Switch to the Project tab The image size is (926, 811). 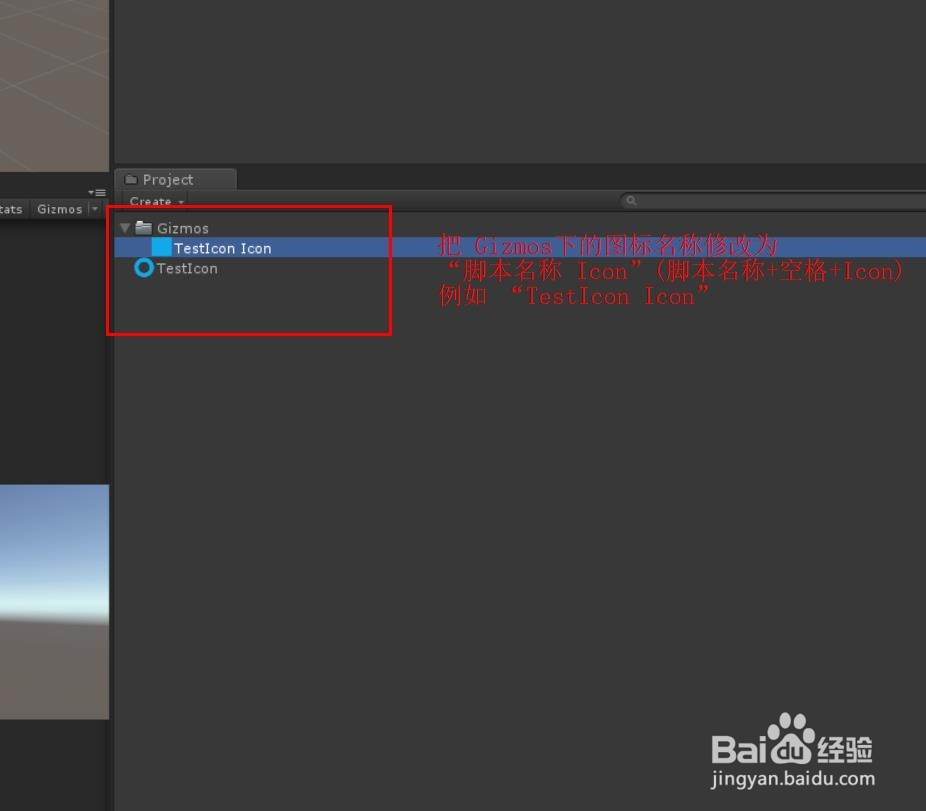[x=166, y=178]
